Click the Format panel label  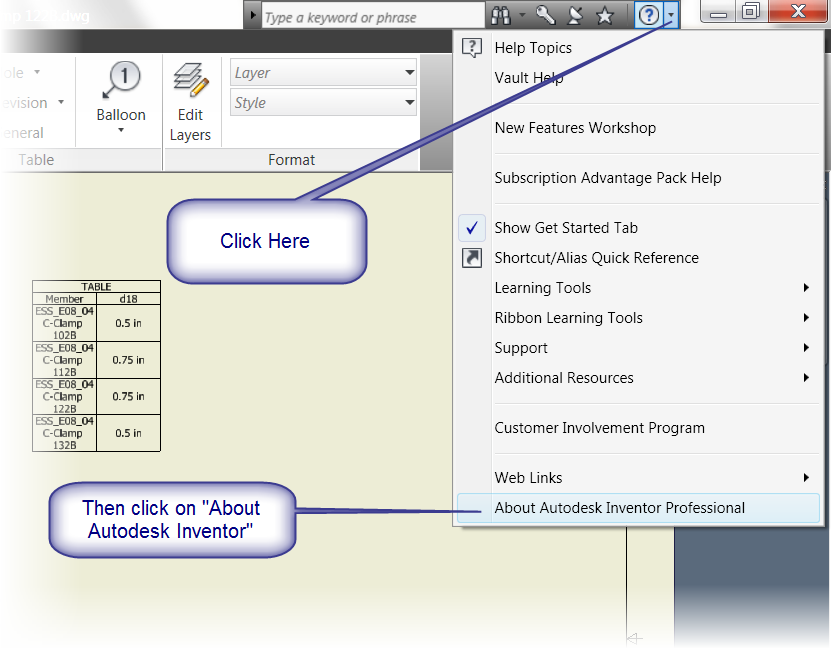click(x=291, y=159)
